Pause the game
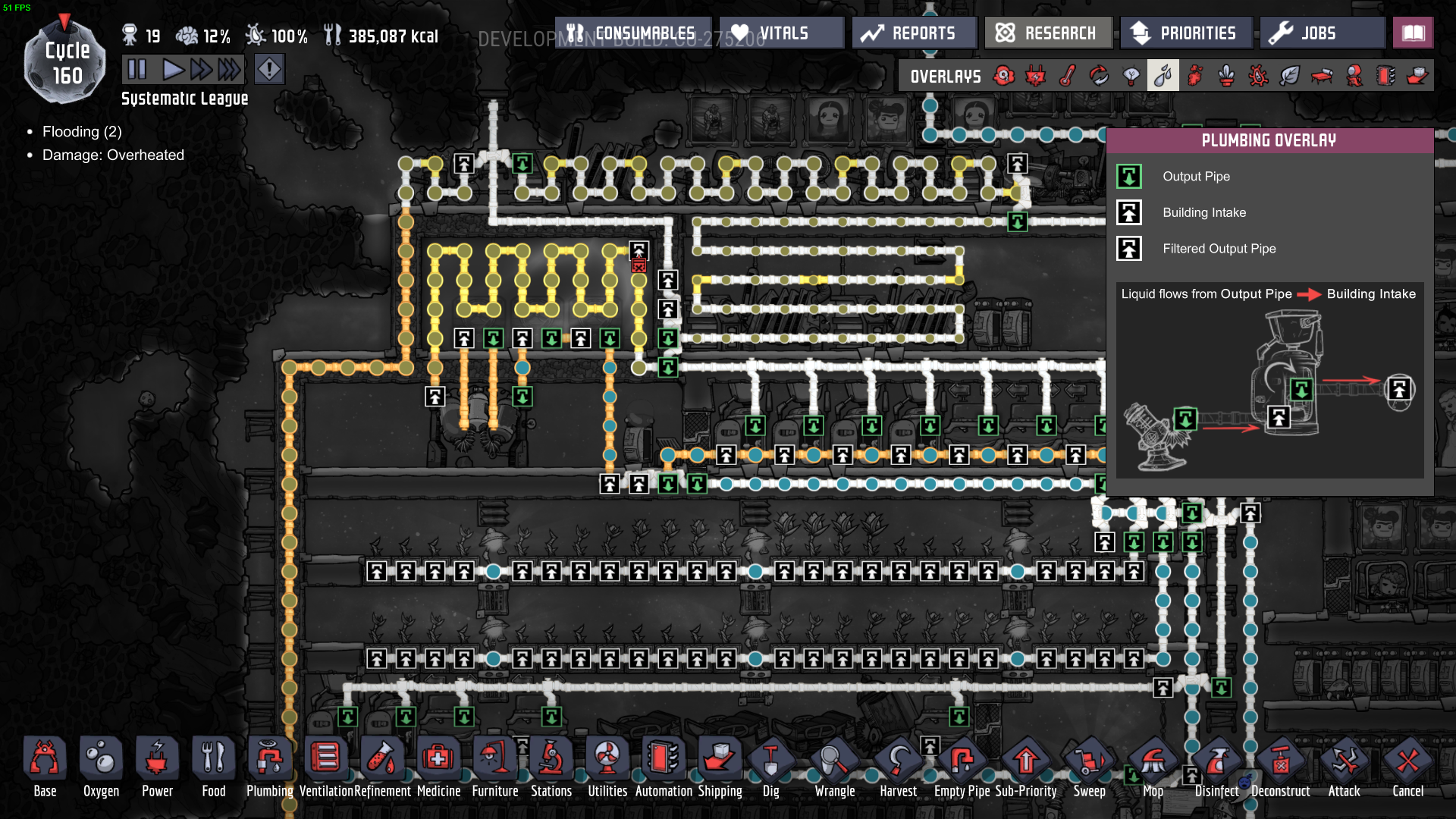The height and width of the screenshot is (819, 1456). click(x=137, y=70)
